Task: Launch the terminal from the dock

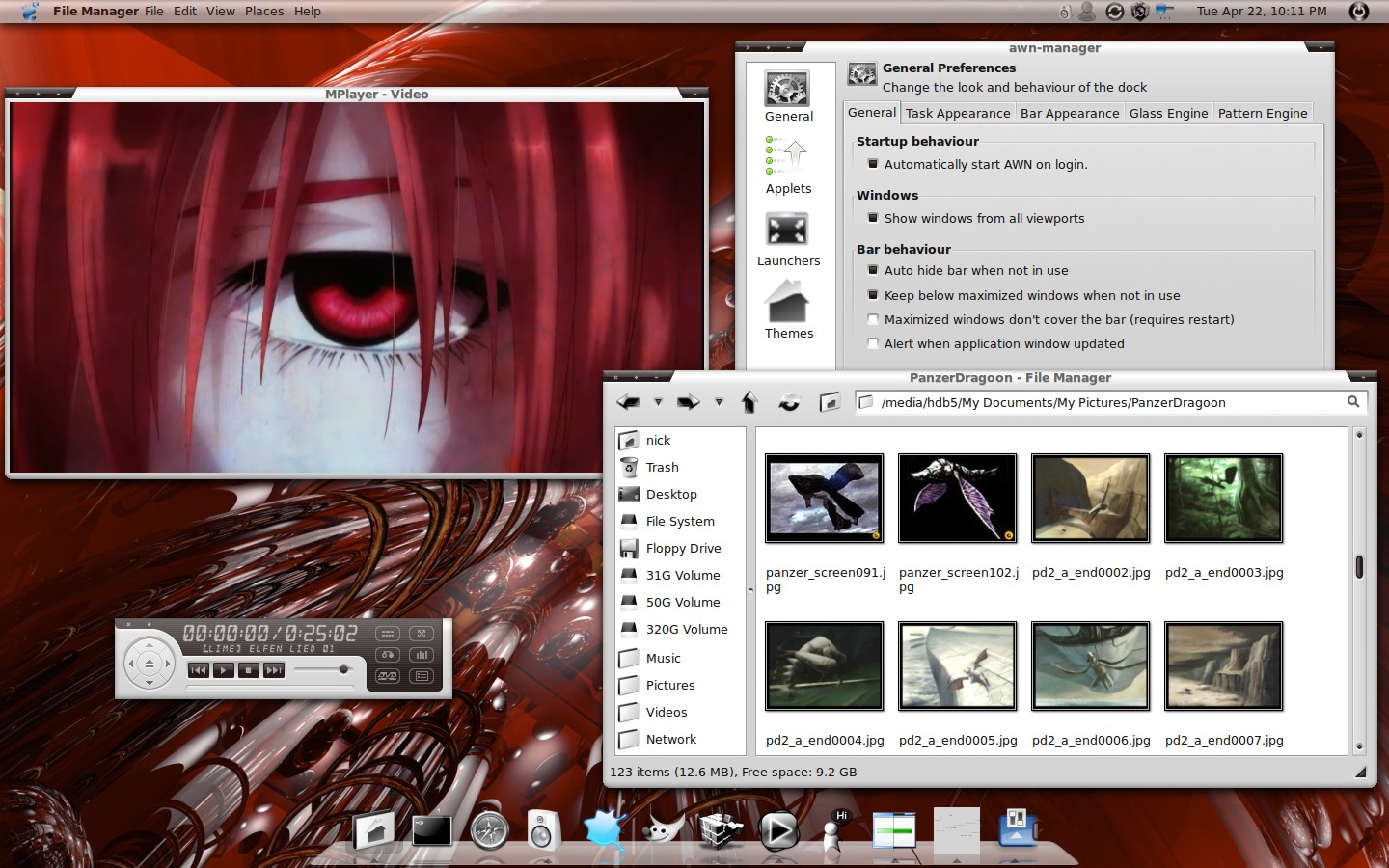Action: tap(432, 830)
